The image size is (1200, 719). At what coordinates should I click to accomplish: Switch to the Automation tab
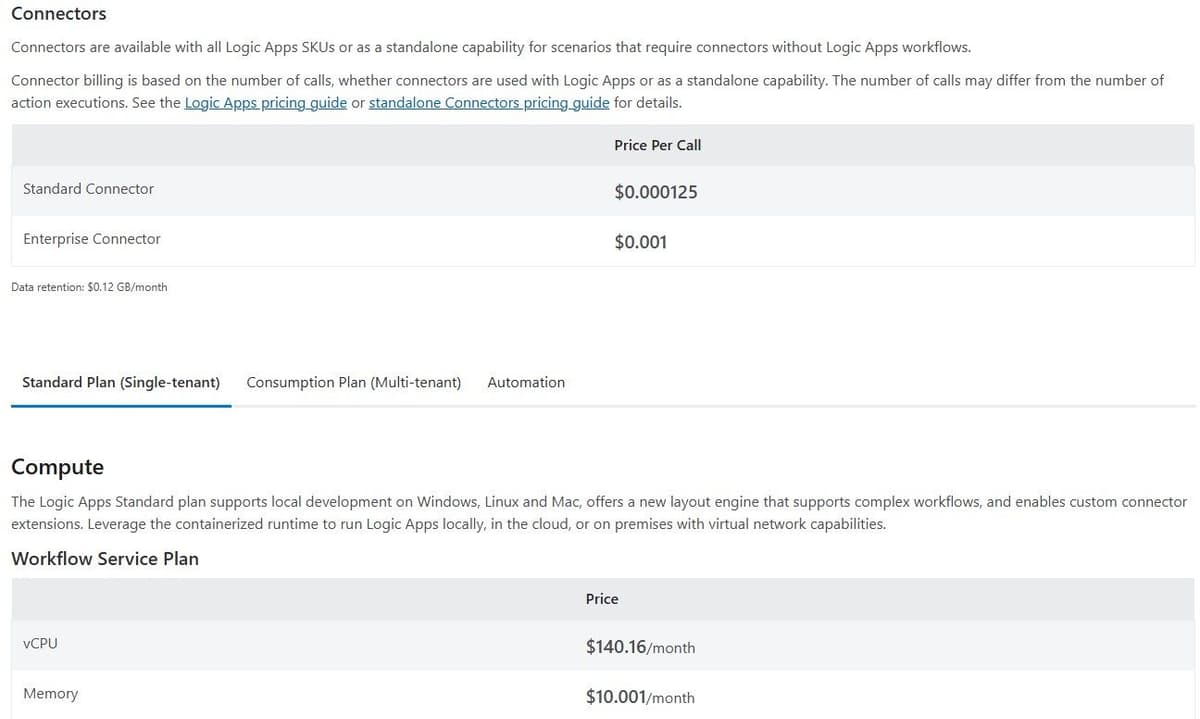pos(526,382)
